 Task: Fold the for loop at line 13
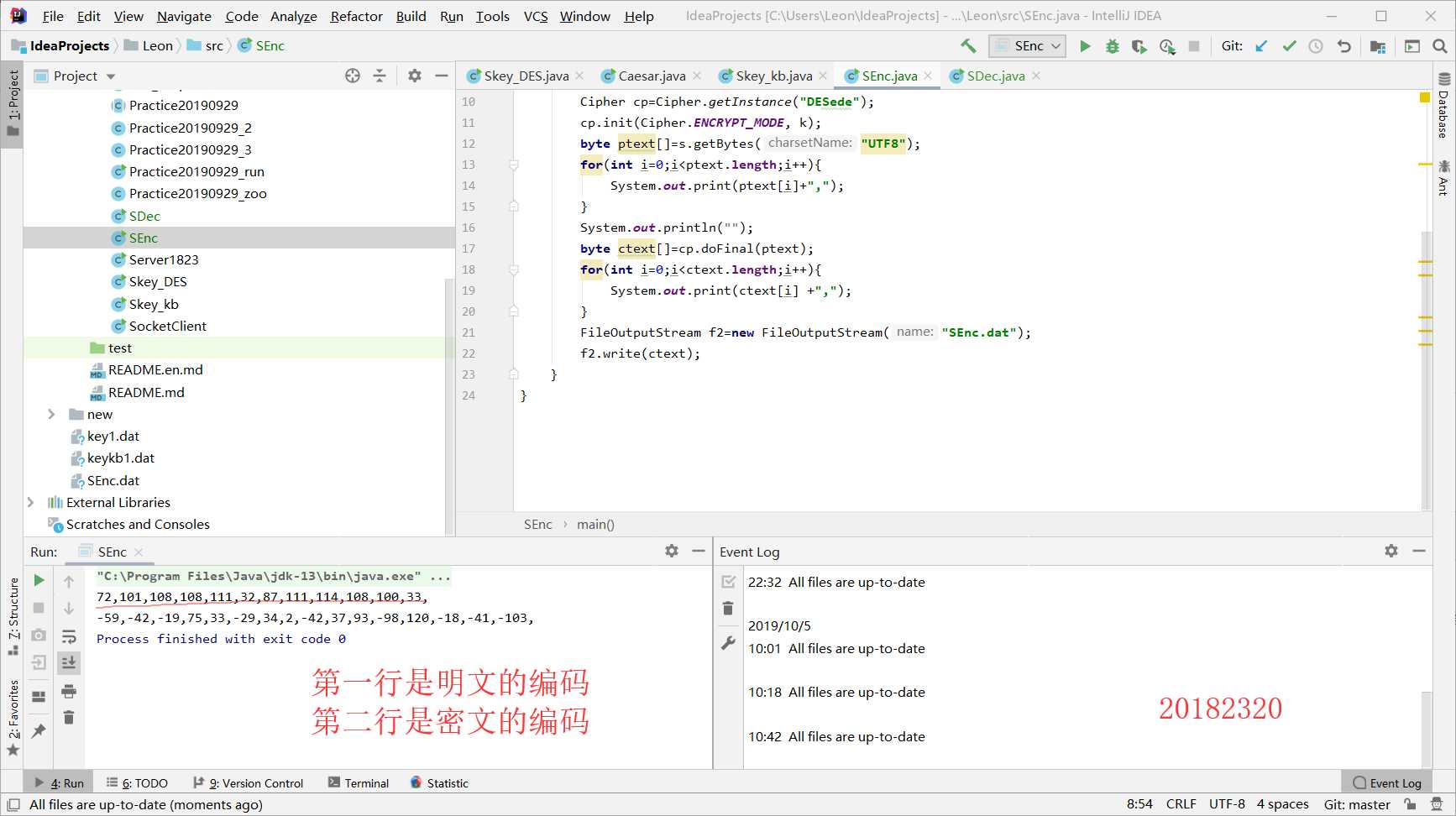tap(514, 165)
